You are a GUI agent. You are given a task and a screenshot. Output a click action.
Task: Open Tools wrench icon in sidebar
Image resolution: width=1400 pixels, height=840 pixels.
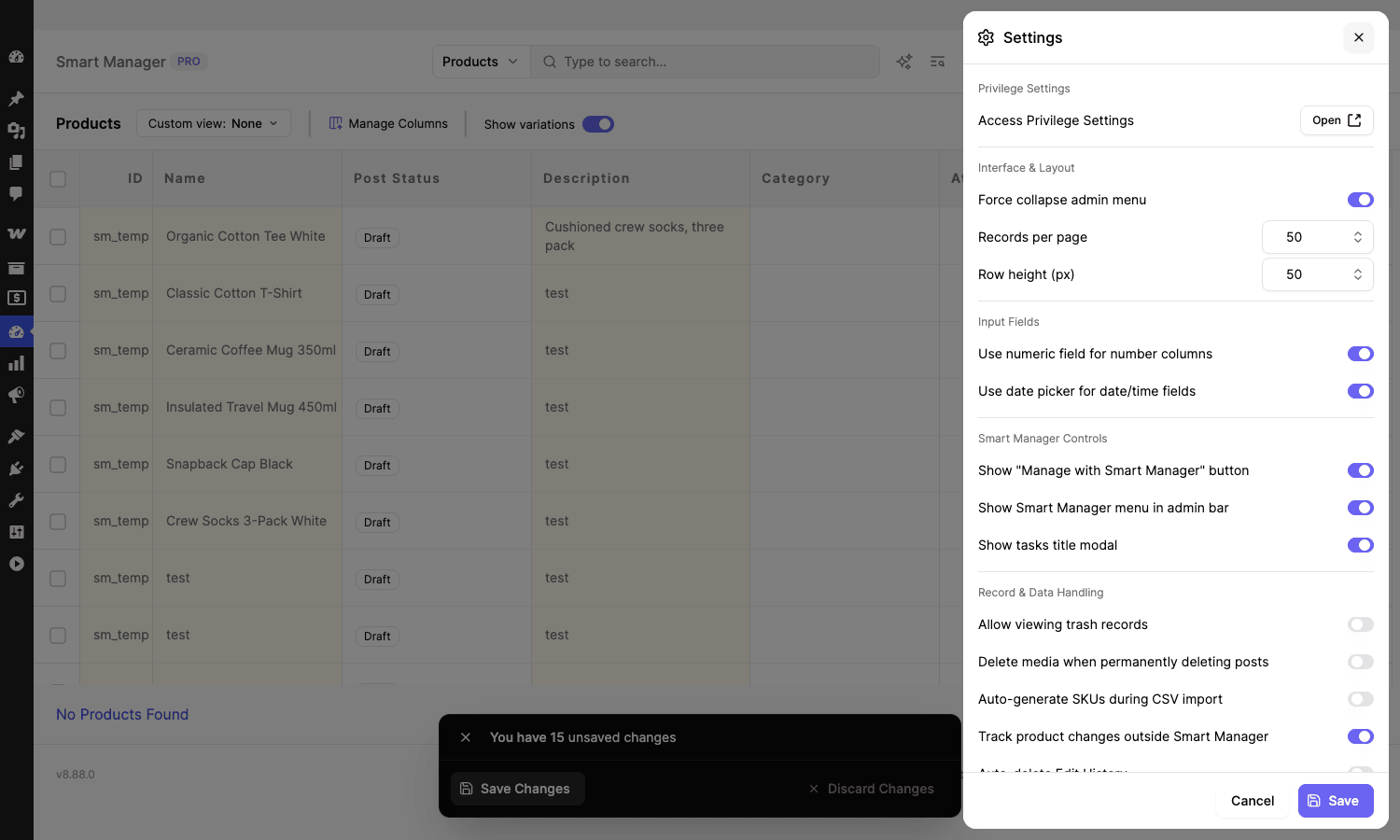click(x=16, y=500)
